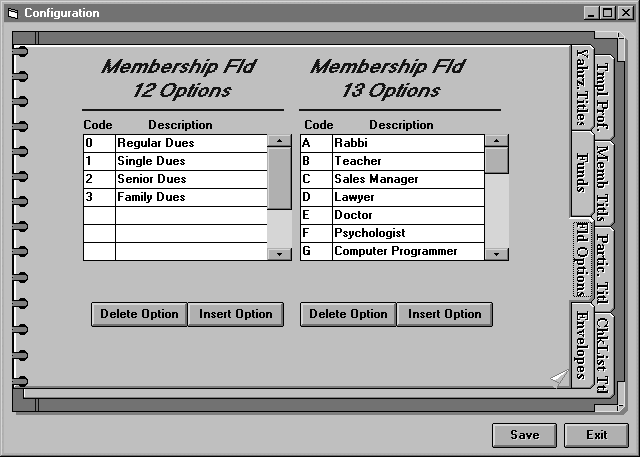Screen dimensions: 640x457
Task: Click the Exit button
Action: coord(596,435)
